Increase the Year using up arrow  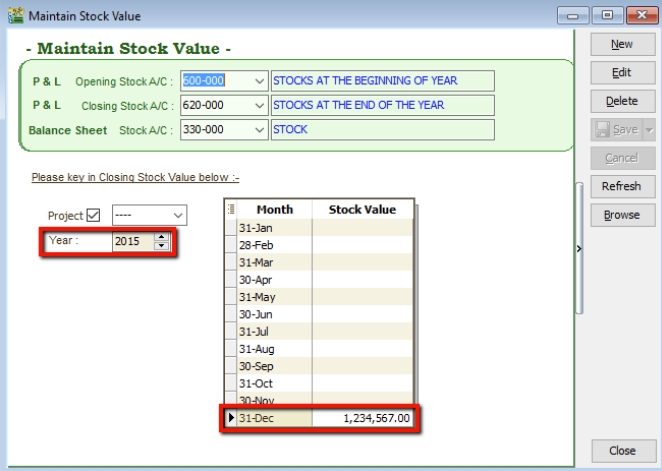pos(161,237)
